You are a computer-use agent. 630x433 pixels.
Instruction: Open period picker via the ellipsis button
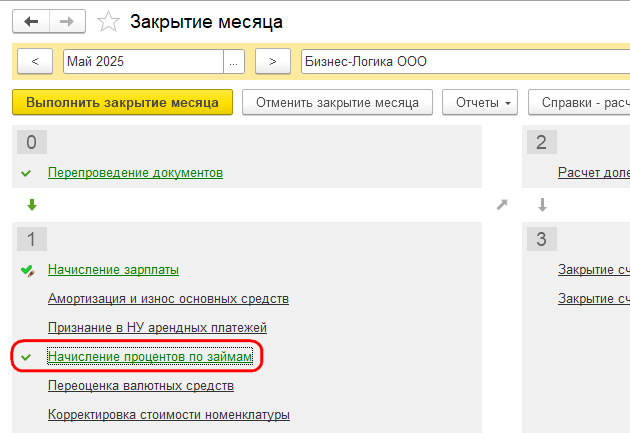233,61
